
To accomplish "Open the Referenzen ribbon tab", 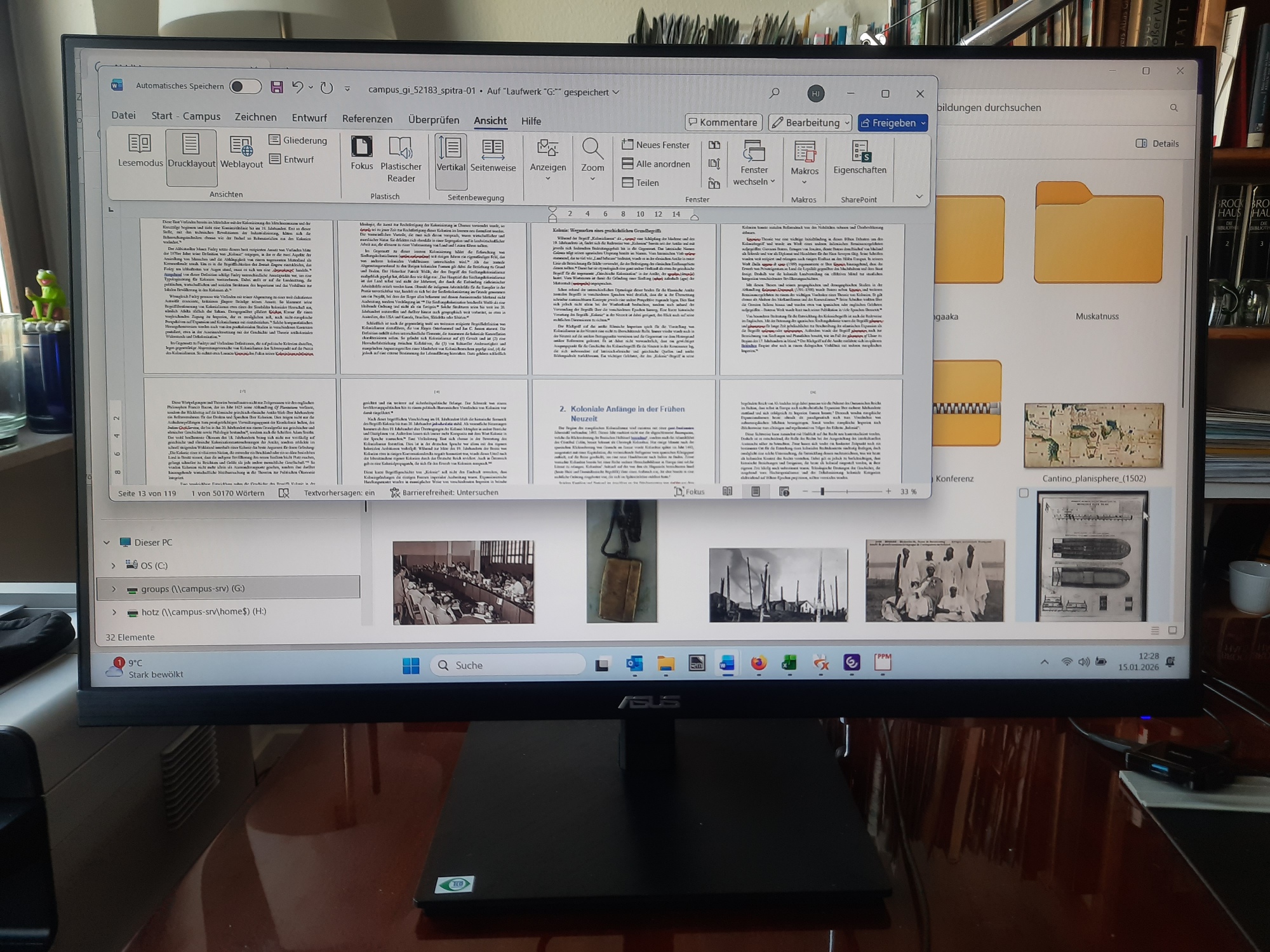I will pos(367,119).
